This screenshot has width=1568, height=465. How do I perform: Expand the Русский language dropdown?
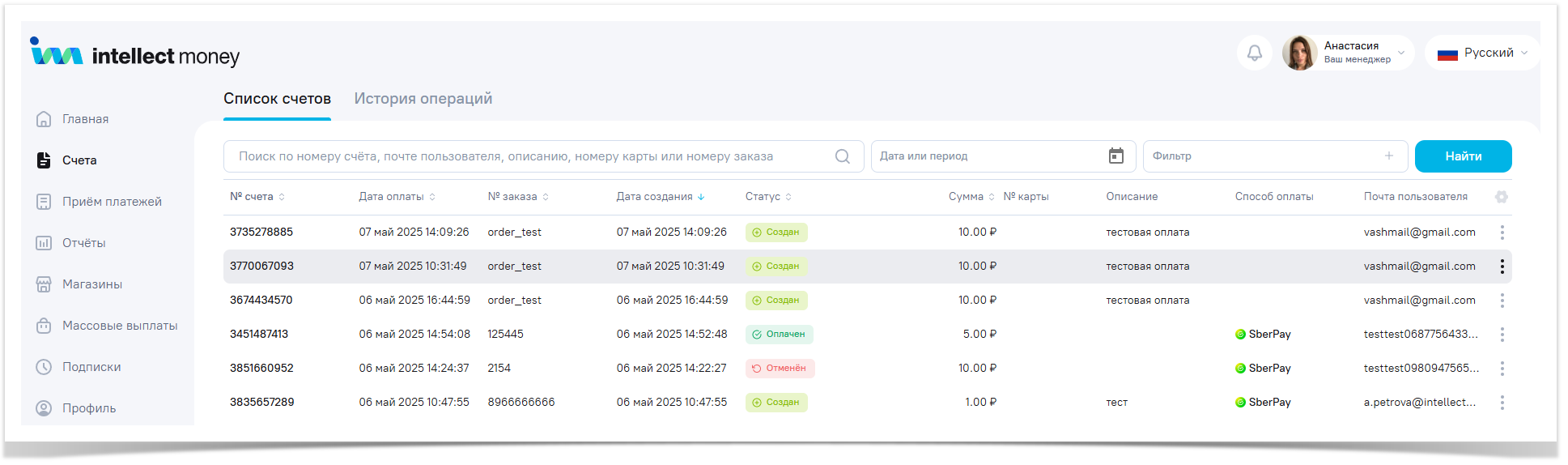click(x=1523, y=53)
